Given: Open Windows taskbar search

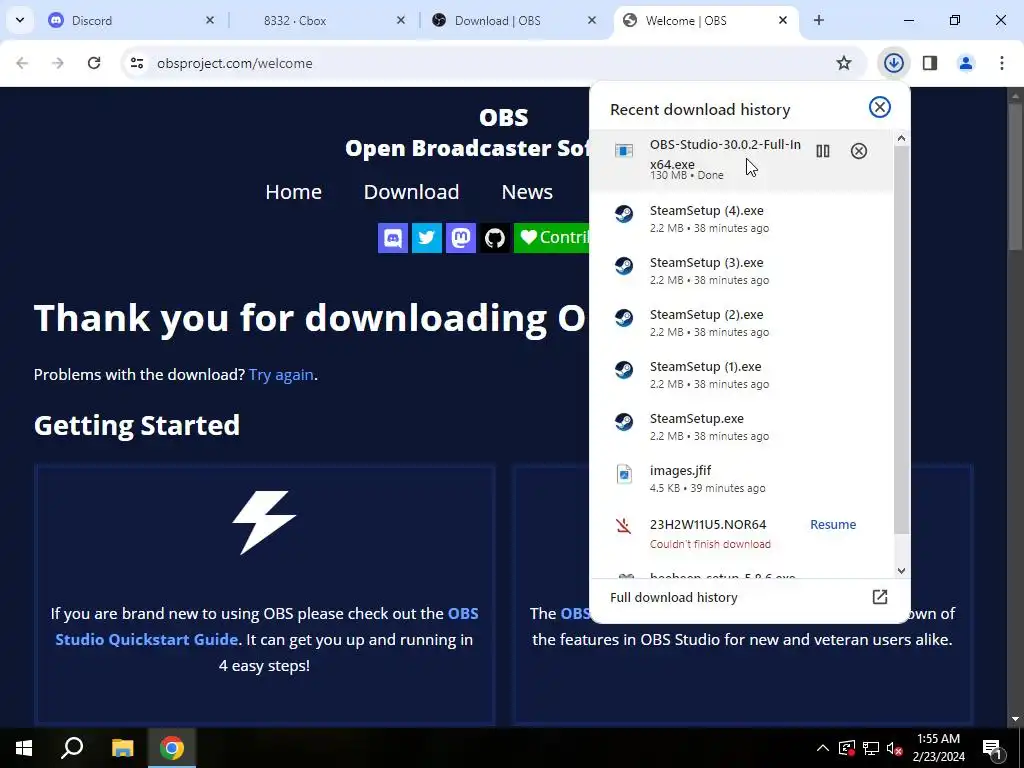Looking at the screenshot, I should (72, 748).
